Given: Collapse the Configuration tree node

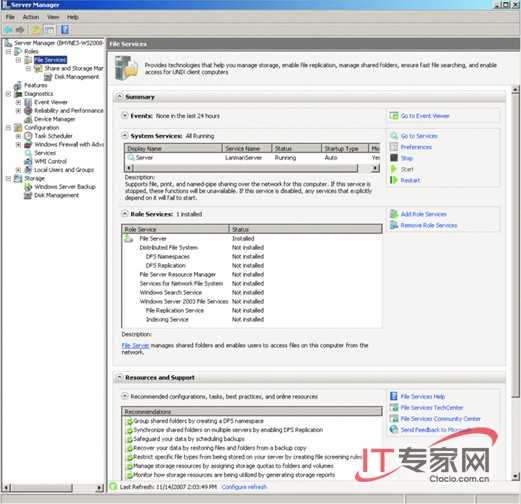Looking at the screenshot, I should click(x=9, y=127).
